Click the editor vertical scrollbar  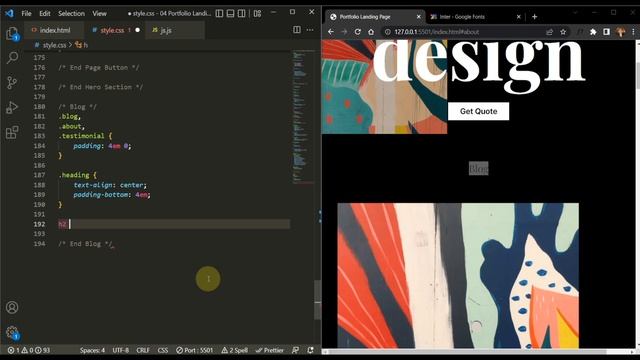coord(318,300)
